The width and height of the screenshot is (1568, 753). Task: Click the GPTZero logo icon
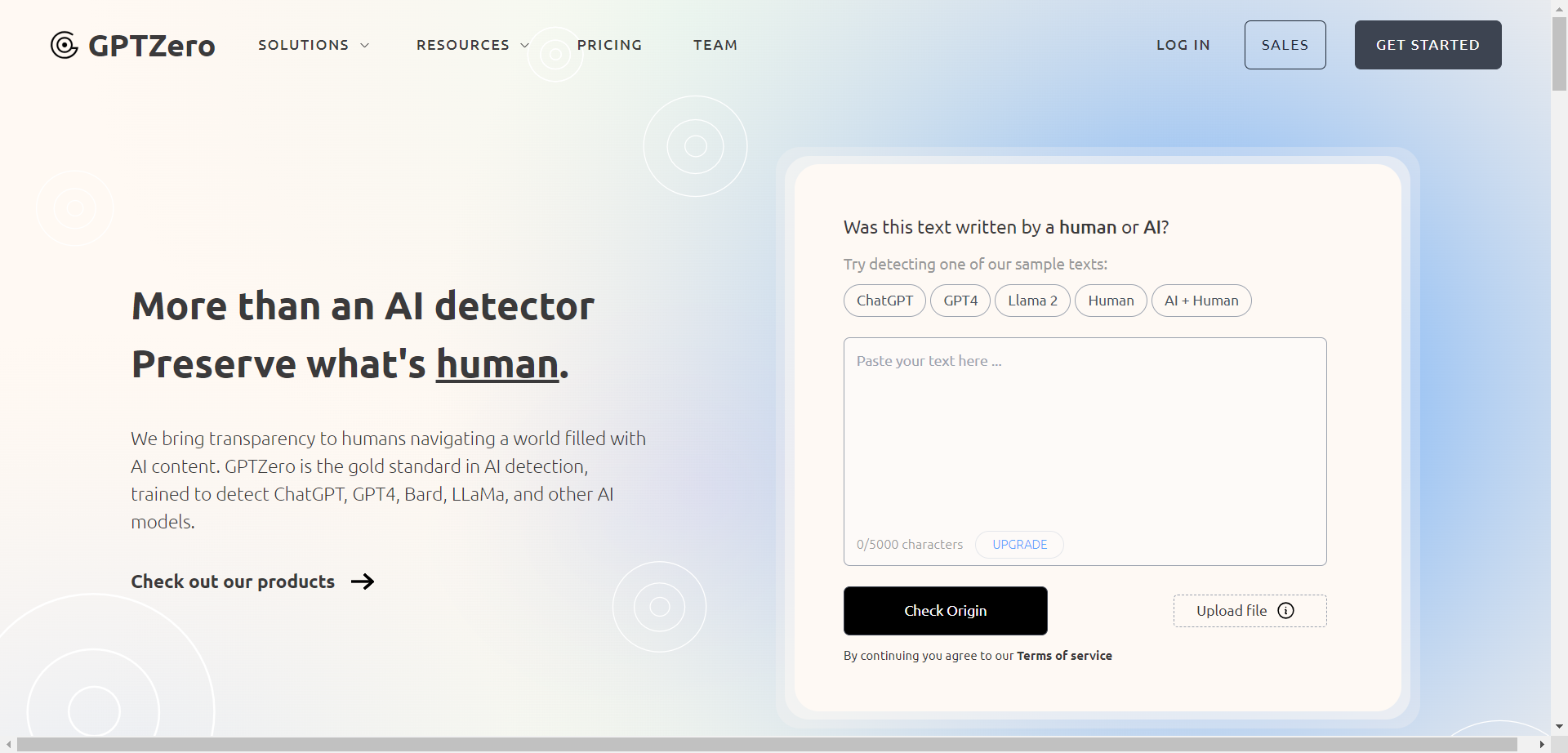click(x=64, y=45)
